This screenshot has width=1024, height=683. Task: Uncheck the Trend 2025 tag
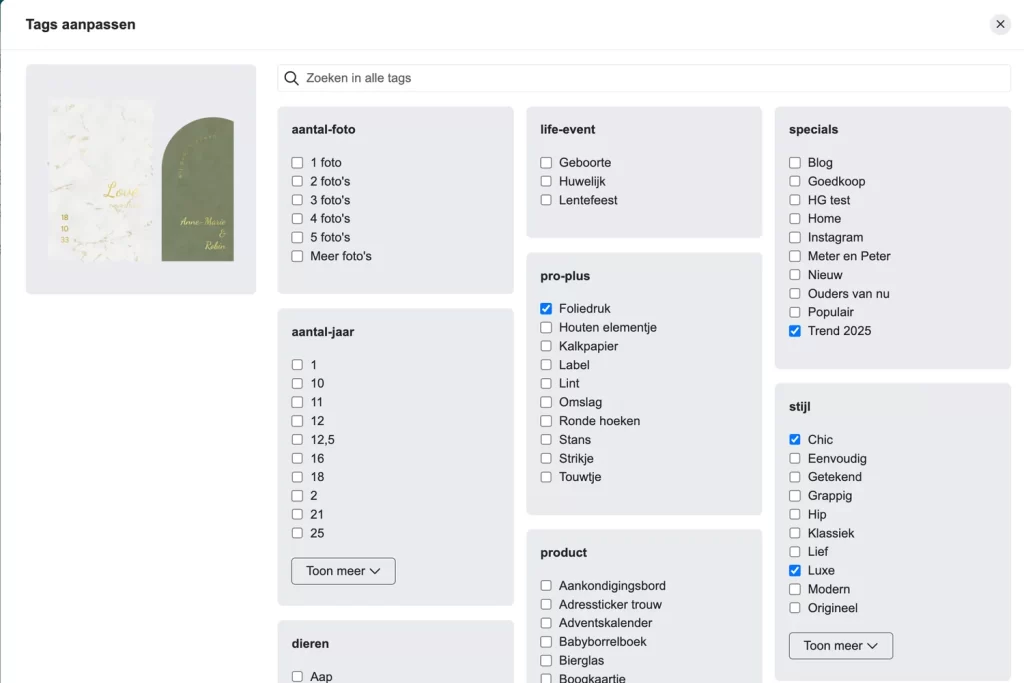(x=793, y=330)
